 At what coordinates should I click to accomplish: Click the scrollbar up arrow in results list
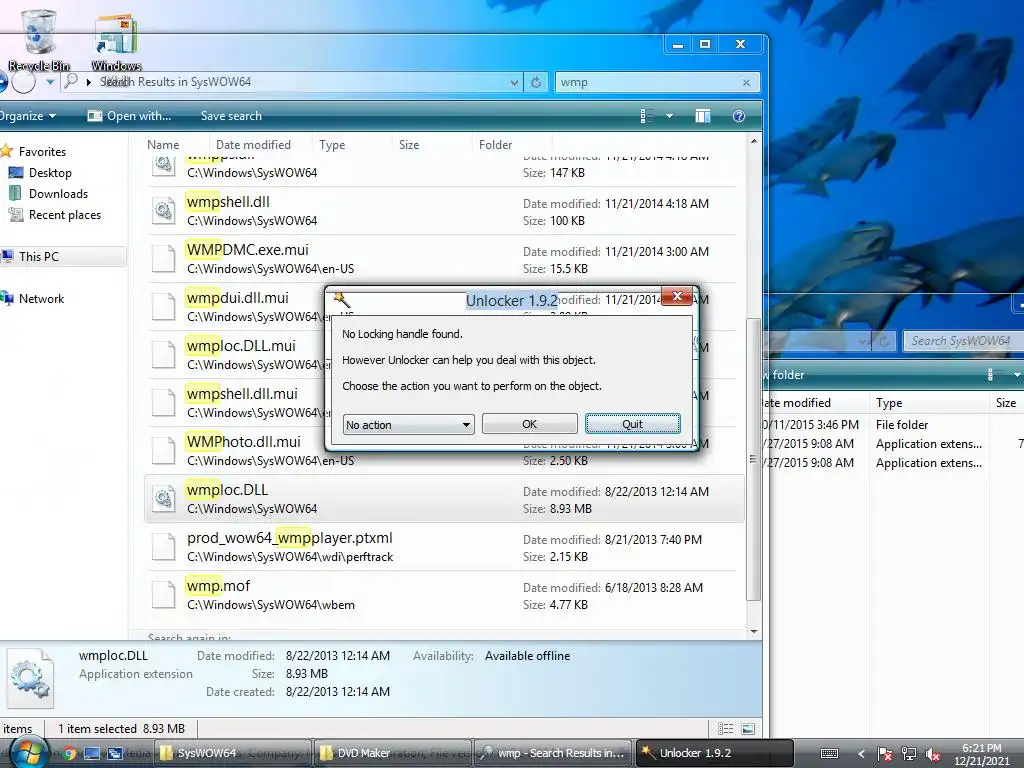(754, 141)
